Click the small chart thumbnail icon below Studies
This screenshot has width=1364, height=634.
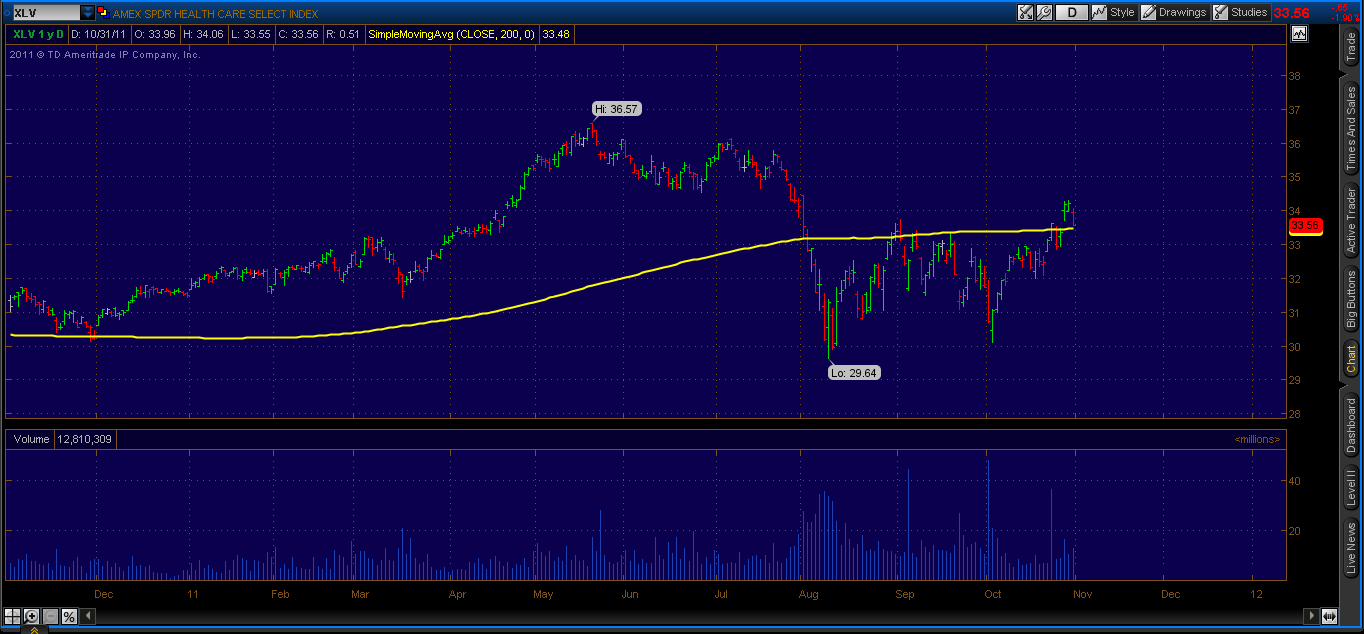click(x=1299, y=33)
